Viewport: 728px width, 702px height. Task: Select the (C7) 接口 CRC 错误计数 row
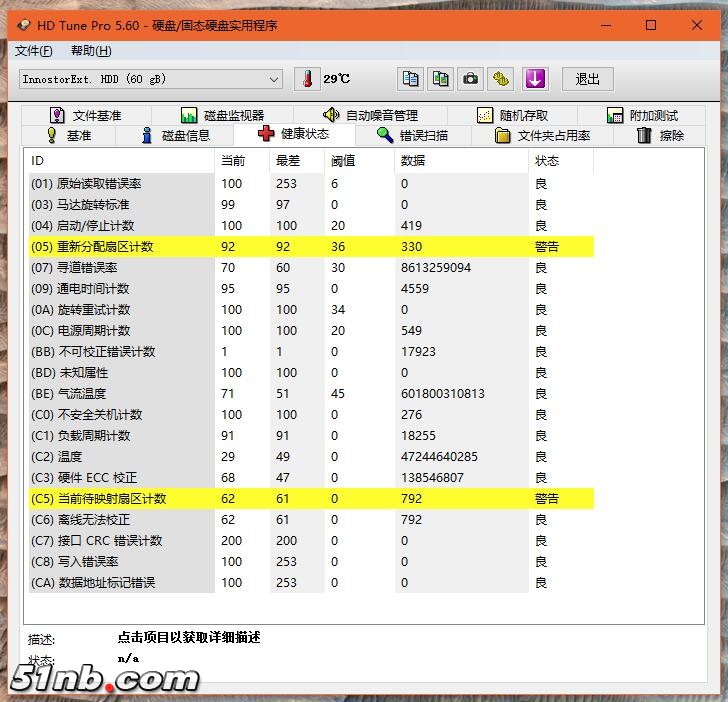coord(311,541)
